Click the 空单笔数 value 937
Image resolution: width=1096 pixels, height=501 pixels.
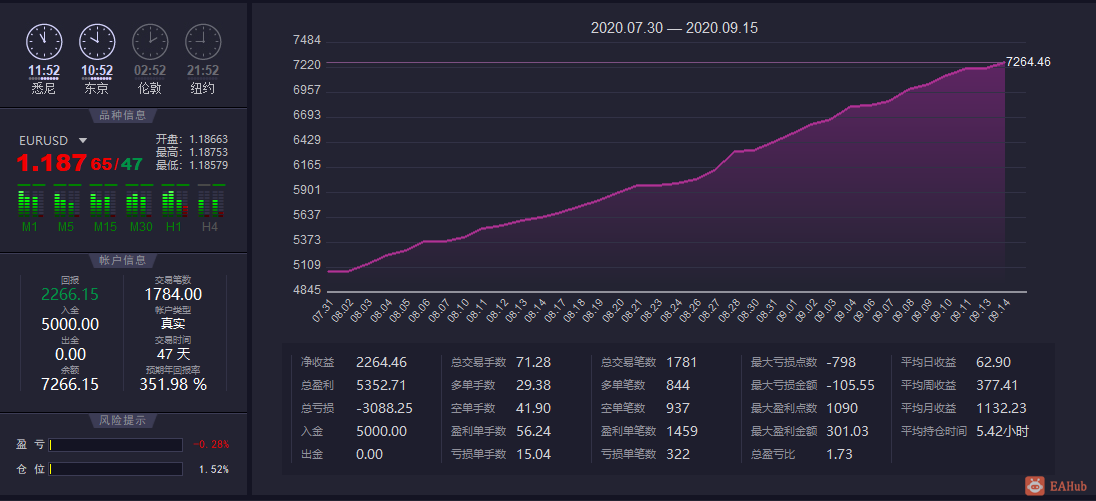point(678,408)
